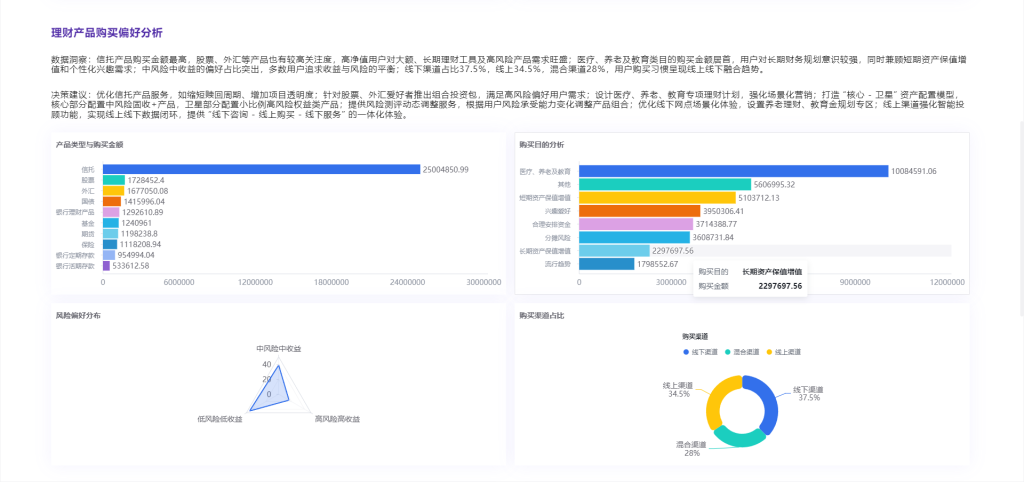Click the tooltip amount 2297697.56
The width and height of the screenshot is (1024, 482).
click(780, 286)
